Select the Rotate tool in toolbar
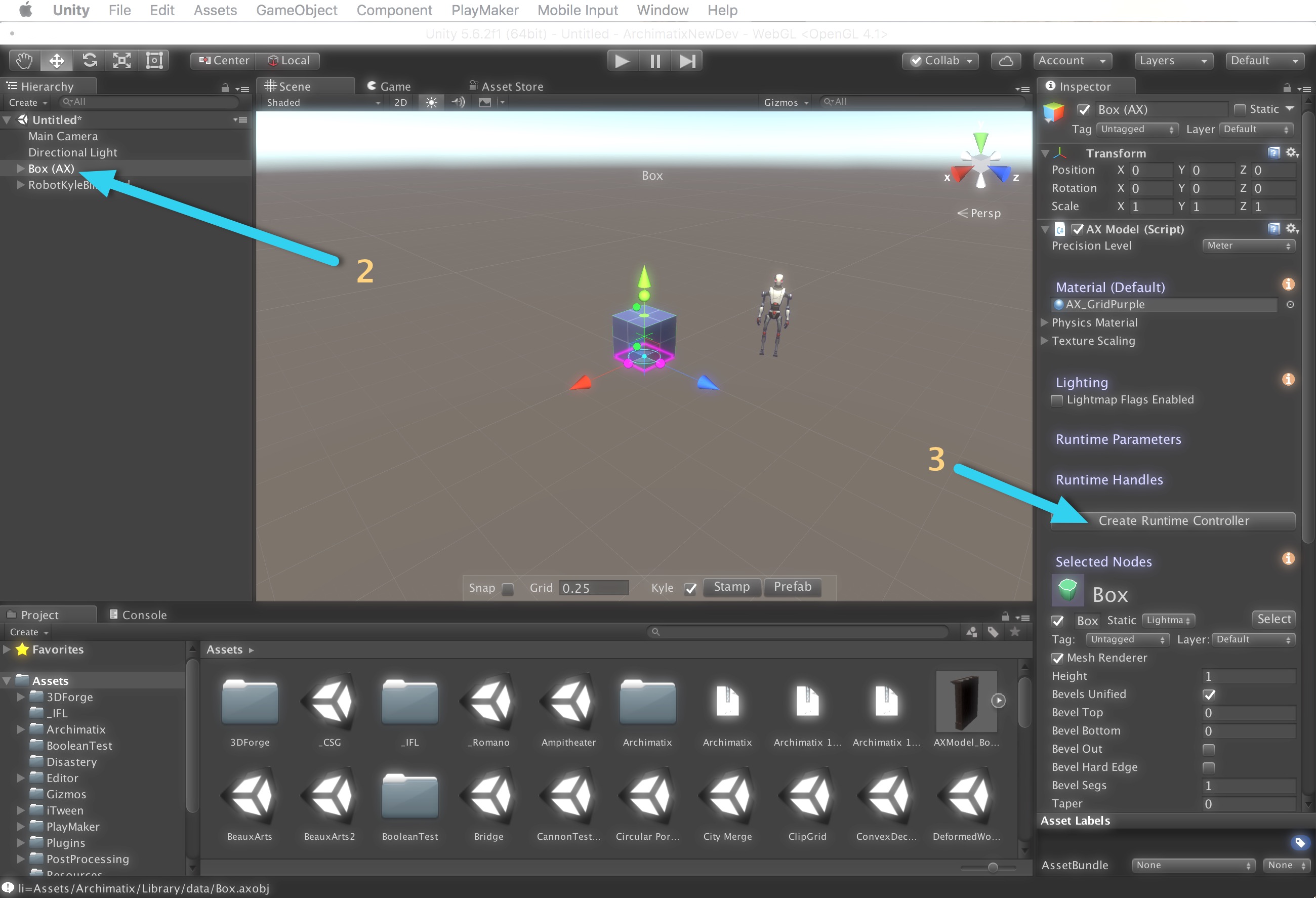The height and width of the screenshot is (898, 1316). (90, 61)
